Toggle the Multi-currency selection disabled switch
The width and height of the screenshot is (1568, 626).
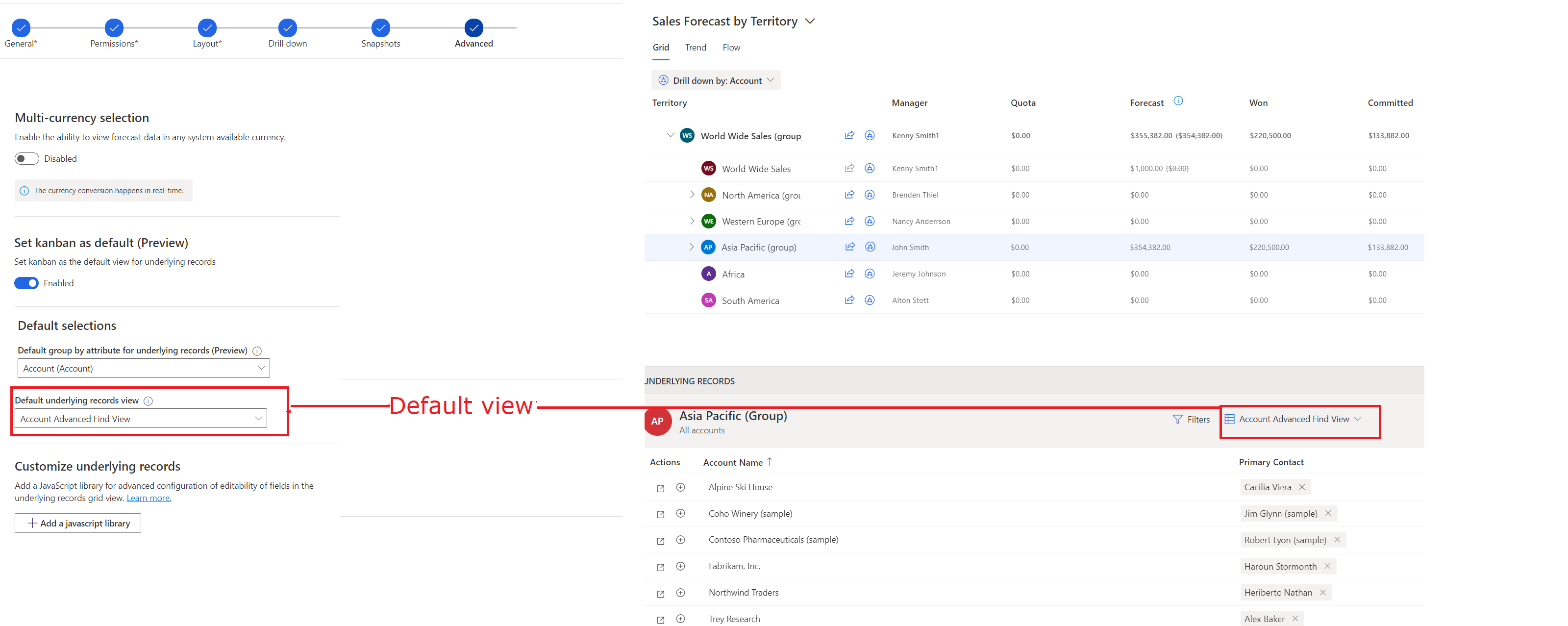(x=26, y=158)
